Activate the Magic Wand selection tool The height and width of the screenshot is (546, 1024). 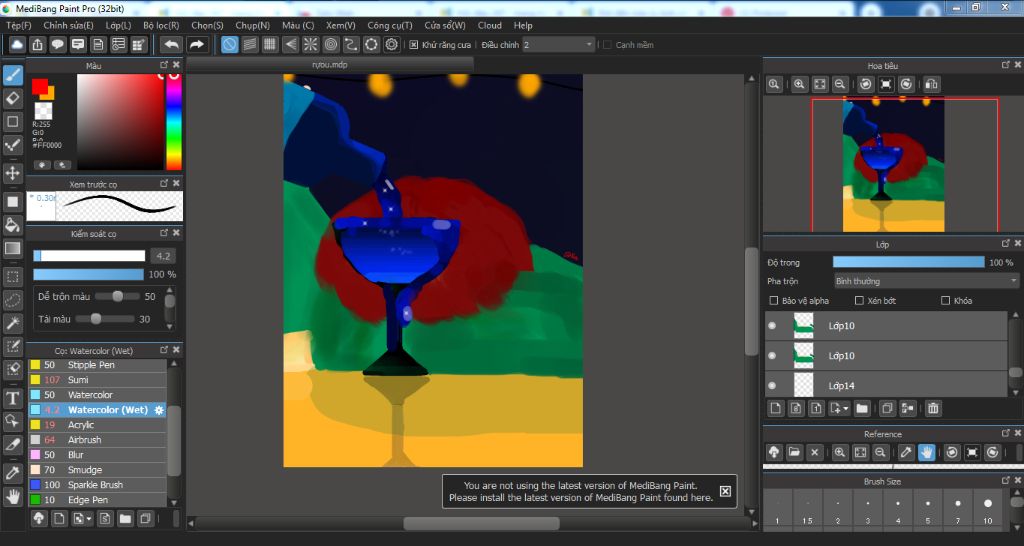(x=13, y=323)
